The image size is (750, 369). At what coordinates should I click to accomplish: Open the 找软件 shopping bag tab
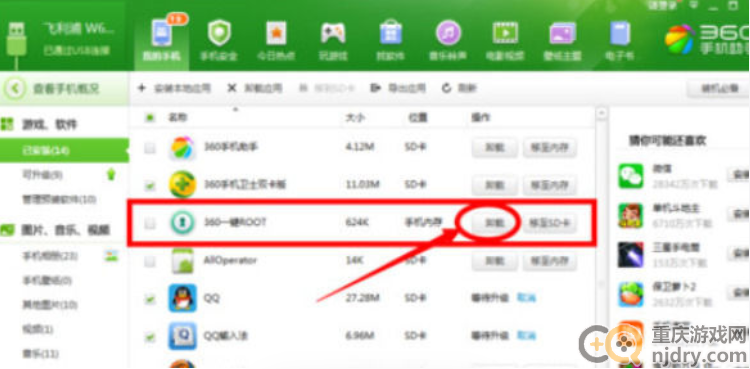[x=390, y=42]
